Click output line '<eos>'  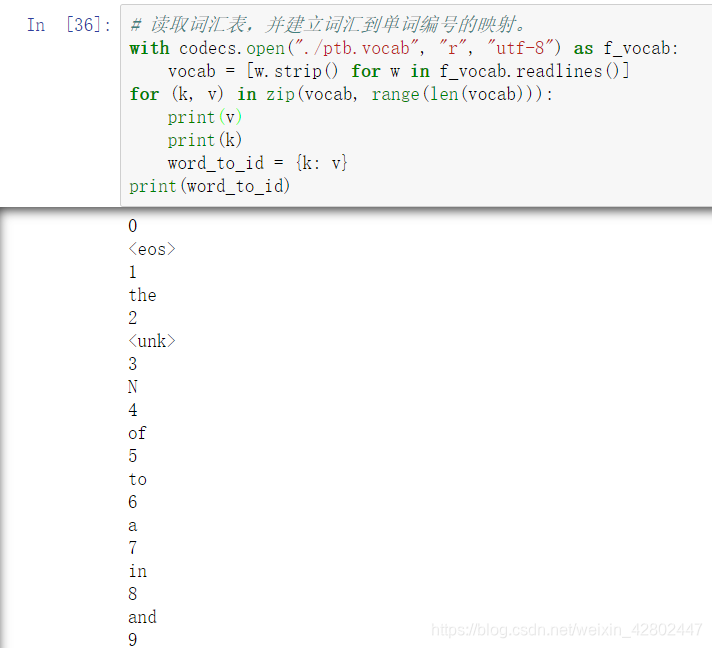(152, 249)
